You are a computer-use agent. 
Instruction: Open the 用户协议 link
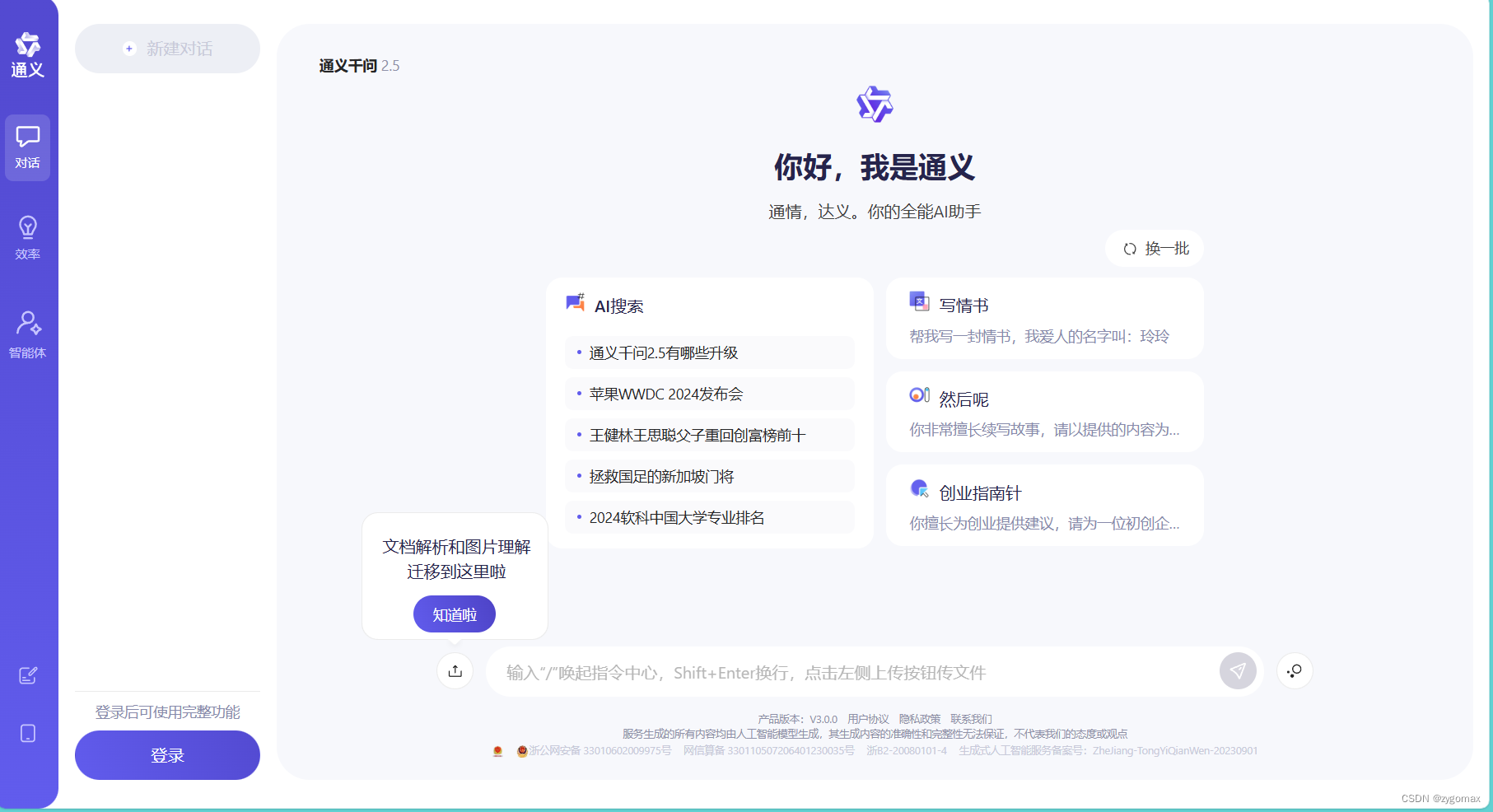click(868, 719)
